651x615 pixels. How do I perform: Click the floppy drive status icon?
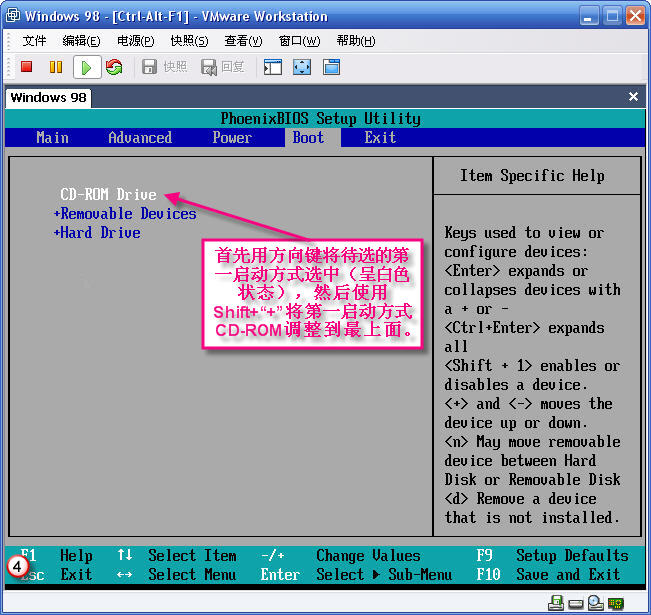pos(556,603)
